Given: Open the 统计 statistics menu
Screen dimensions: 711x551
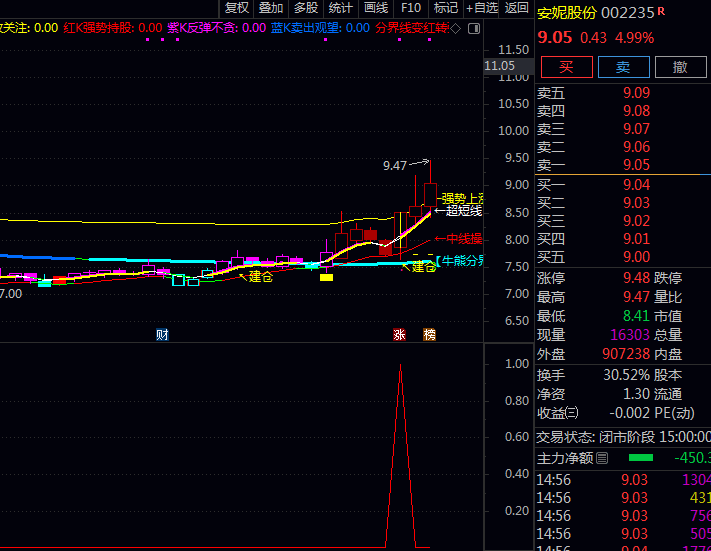Looking at the screenshot, I should click(x=340, y=8).
